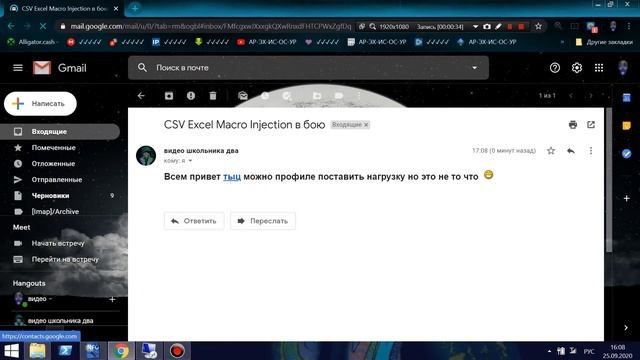
Task: Open Gmail settings gear icon
Action: (577, 68)
